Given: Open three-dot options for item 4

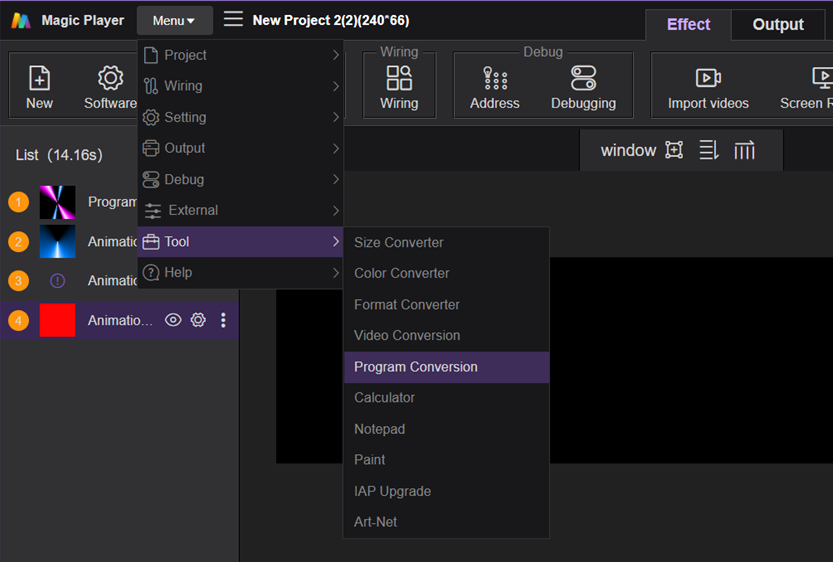Looking at the screenshot, I should (223, 320).
